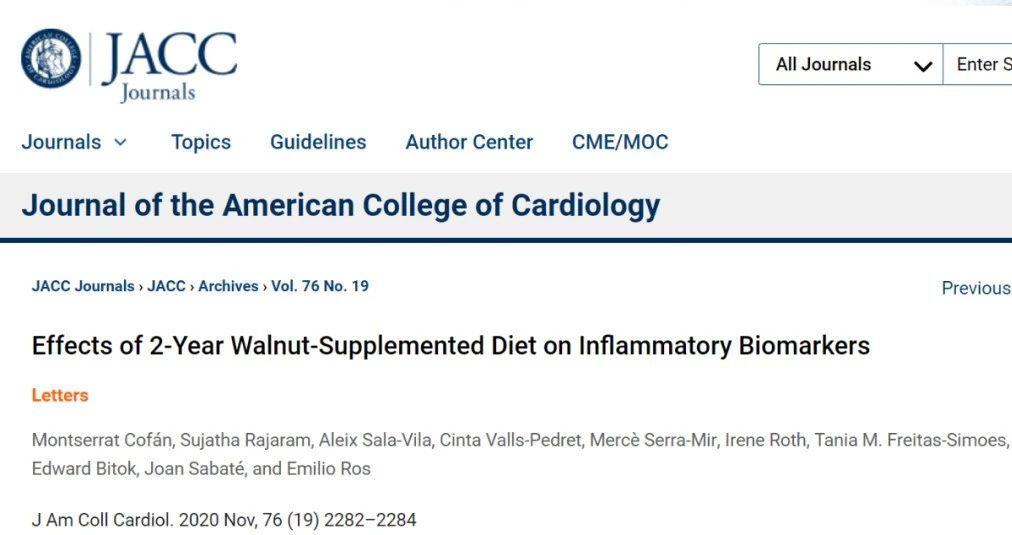The image size is (1012, 535).
Task: Click author name Montserrat Cofán
Action: coord(102,440)
